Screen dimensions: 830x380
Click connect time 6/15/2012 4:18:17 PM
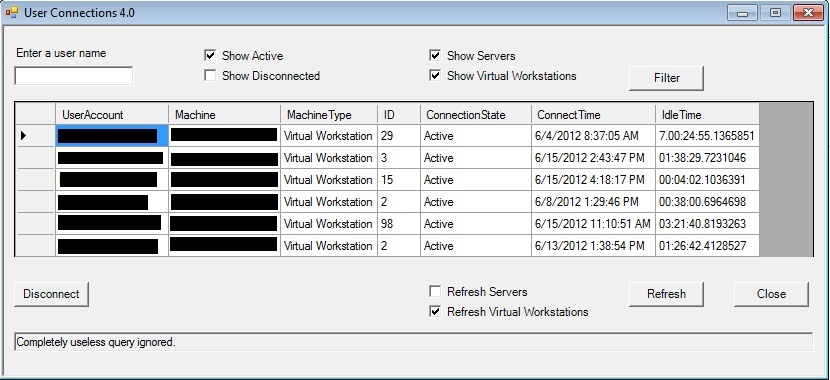coord(593,180)
